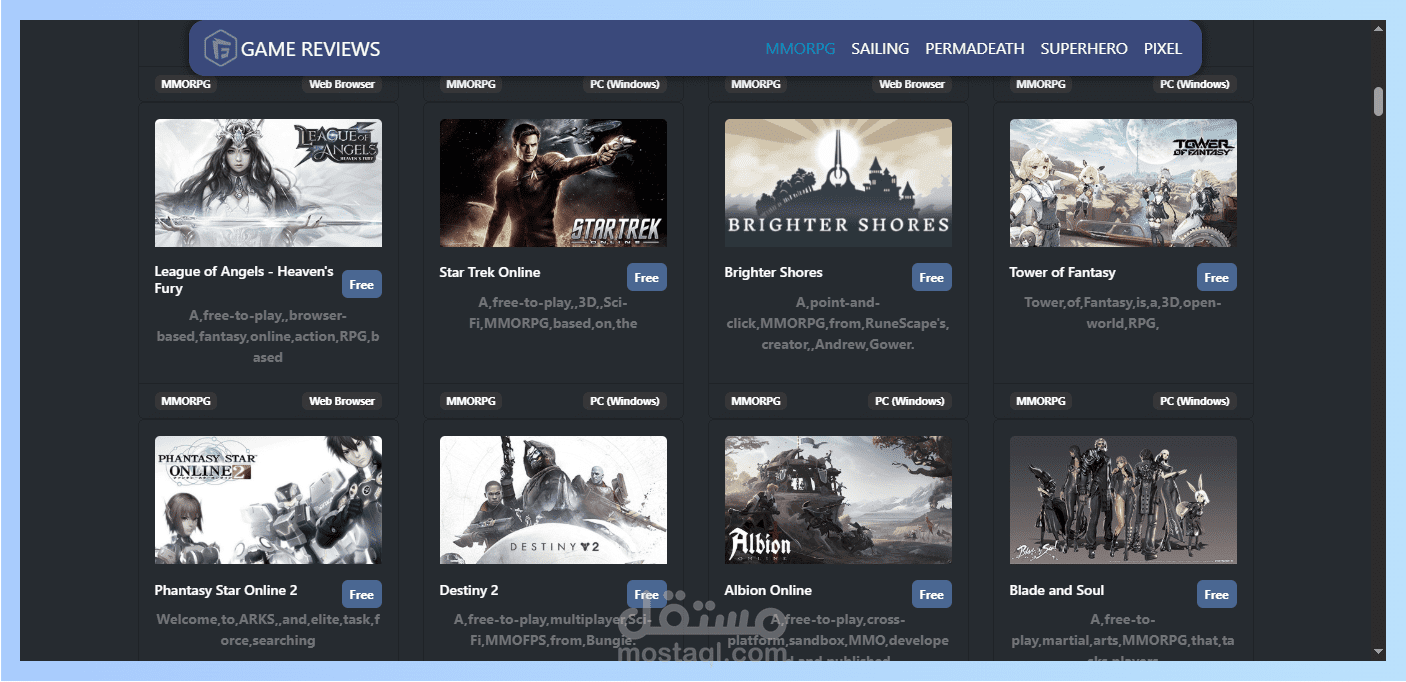Click MMORPG tag under Brighter Shores
This screenshot has height=682, width=1406.
756,401
